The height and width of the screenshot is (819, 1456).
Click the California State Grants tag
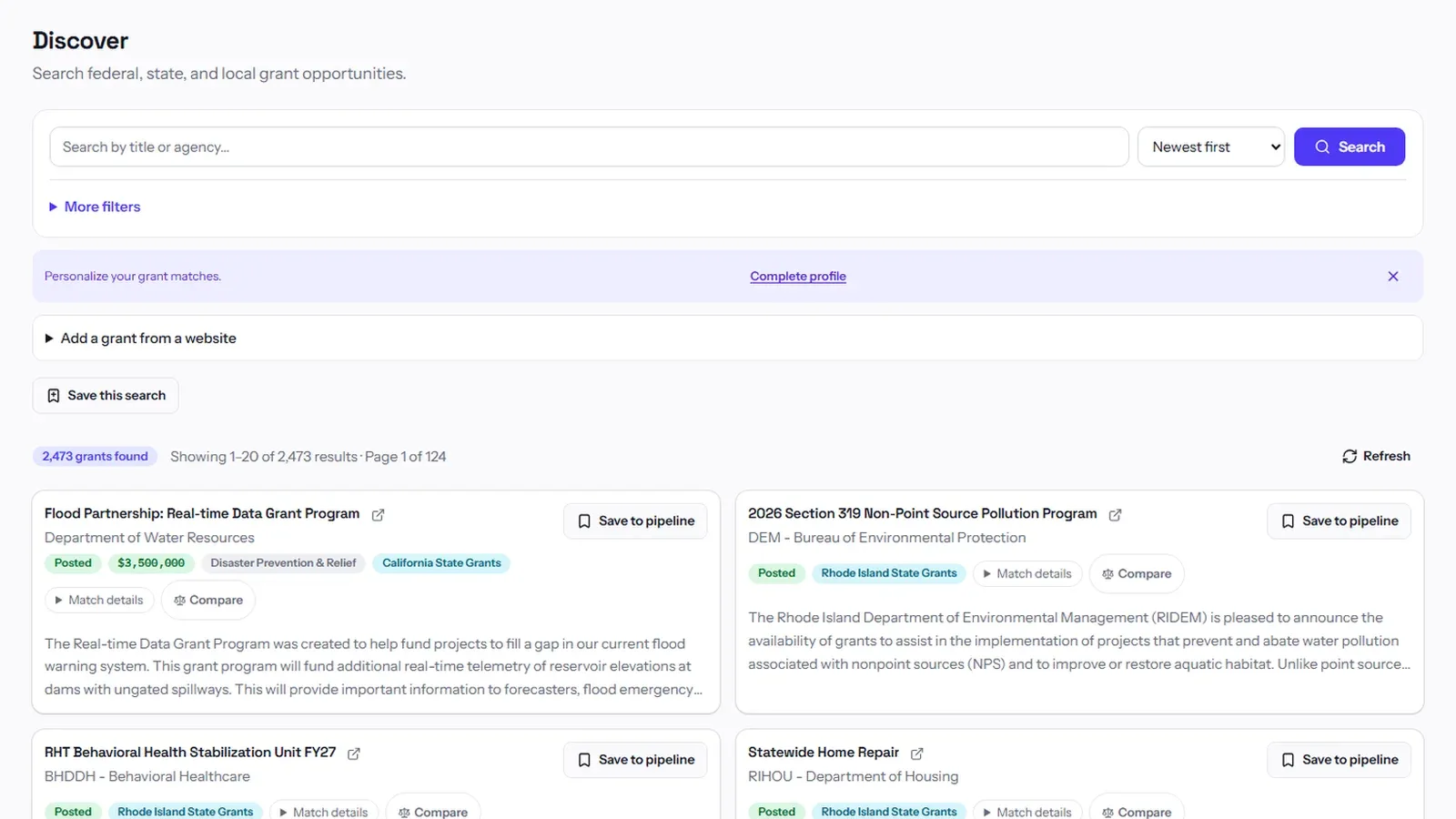click(441, 563)
